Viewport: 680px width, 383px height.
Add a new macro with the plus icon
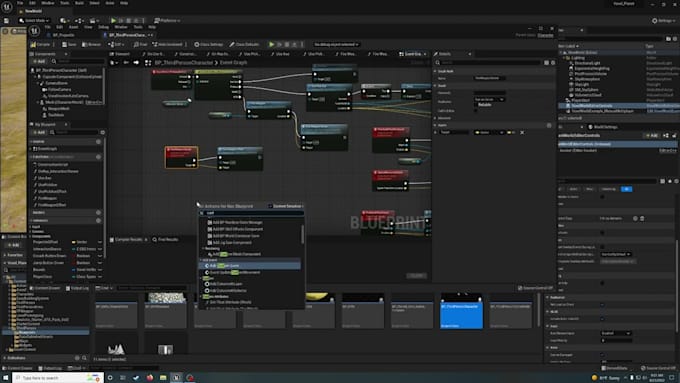coord(98,213)
